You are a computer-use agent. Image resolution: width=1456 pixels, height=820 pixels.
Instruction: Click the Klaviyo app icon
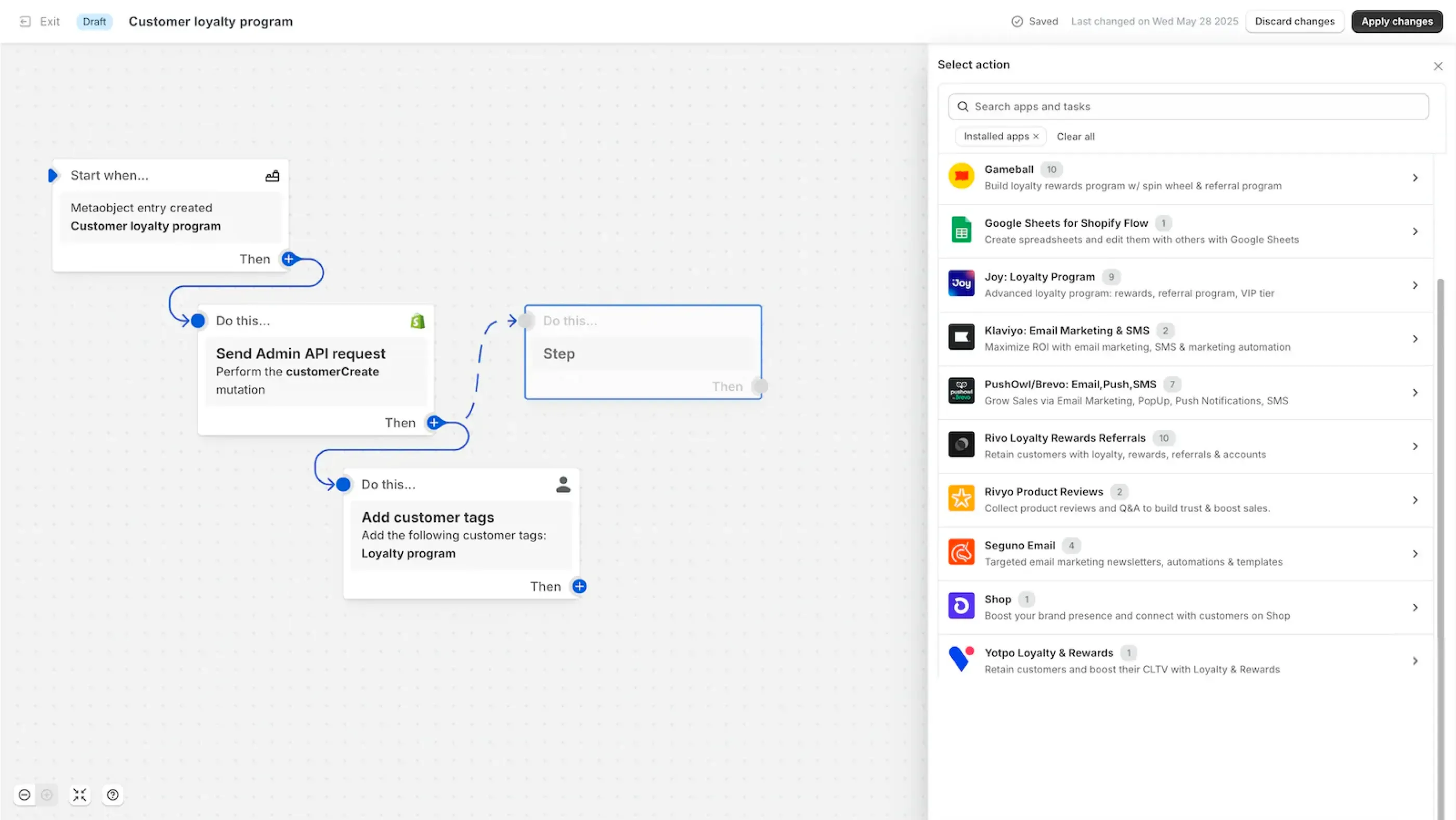click(x=961, y=337)
